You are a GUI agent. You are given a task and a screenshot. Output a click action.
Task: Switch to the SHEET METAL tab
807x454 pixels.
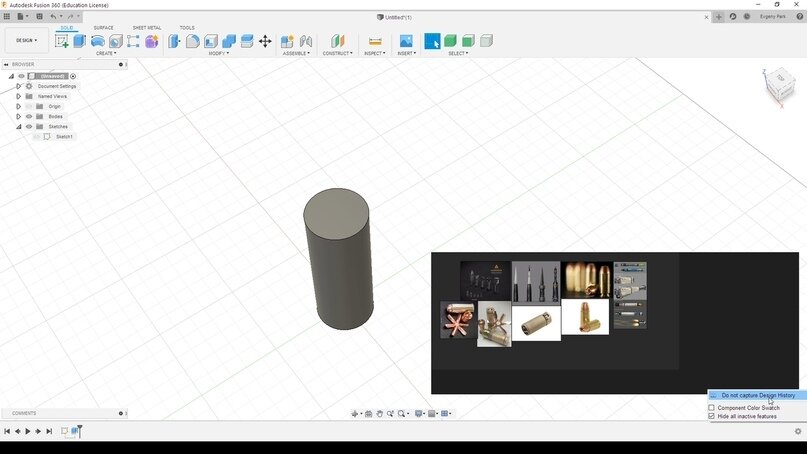click(147, 28)
